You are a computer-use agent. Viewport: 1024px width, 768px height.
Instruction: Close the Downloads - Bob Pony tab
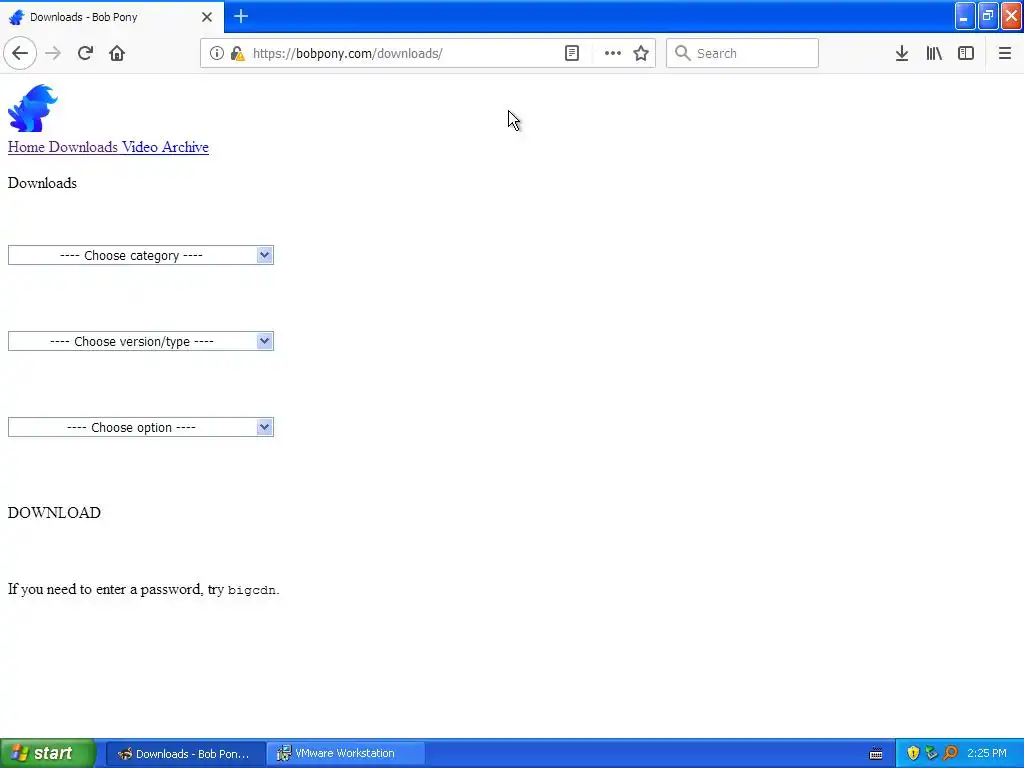207,17
